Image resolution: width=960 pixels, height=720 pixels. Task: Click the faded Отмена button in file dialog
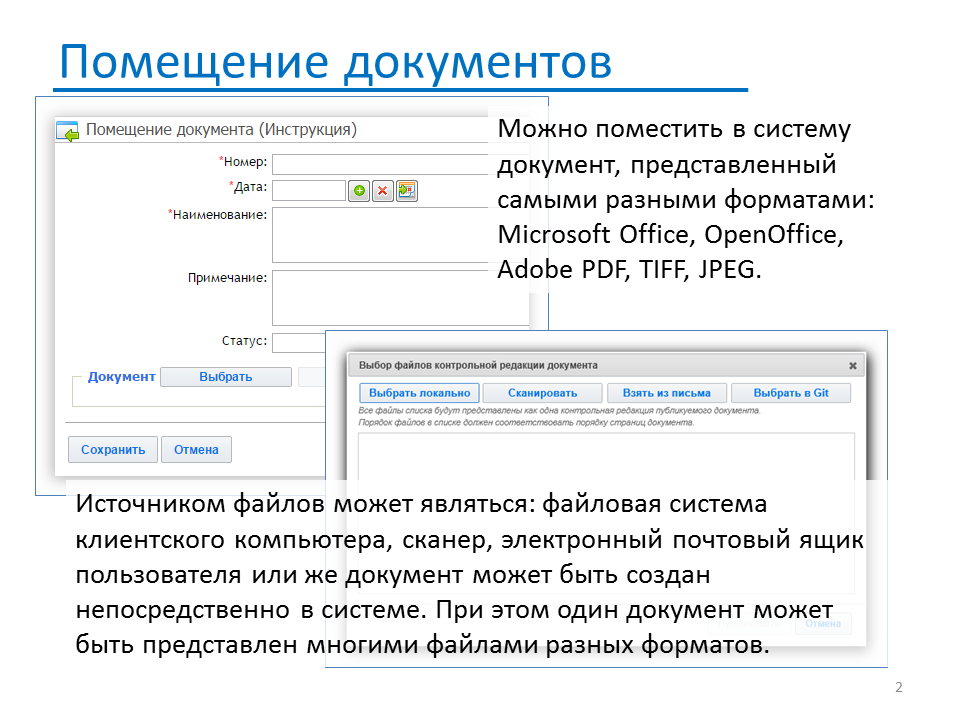823,624
